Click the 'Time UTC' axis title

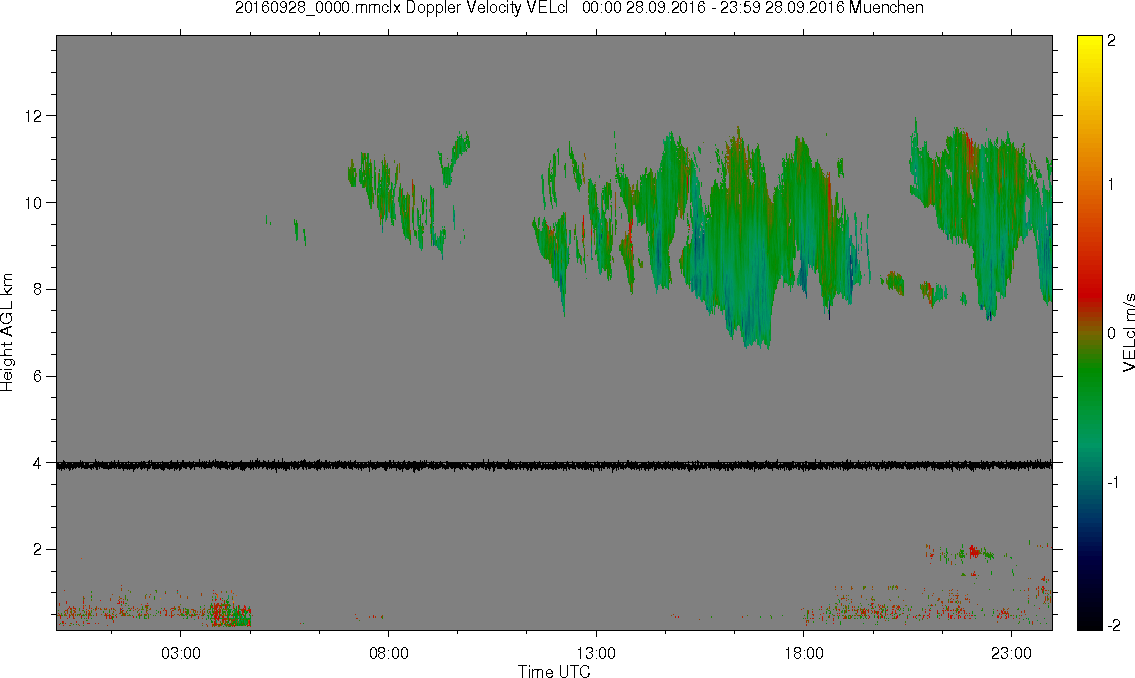554,671
